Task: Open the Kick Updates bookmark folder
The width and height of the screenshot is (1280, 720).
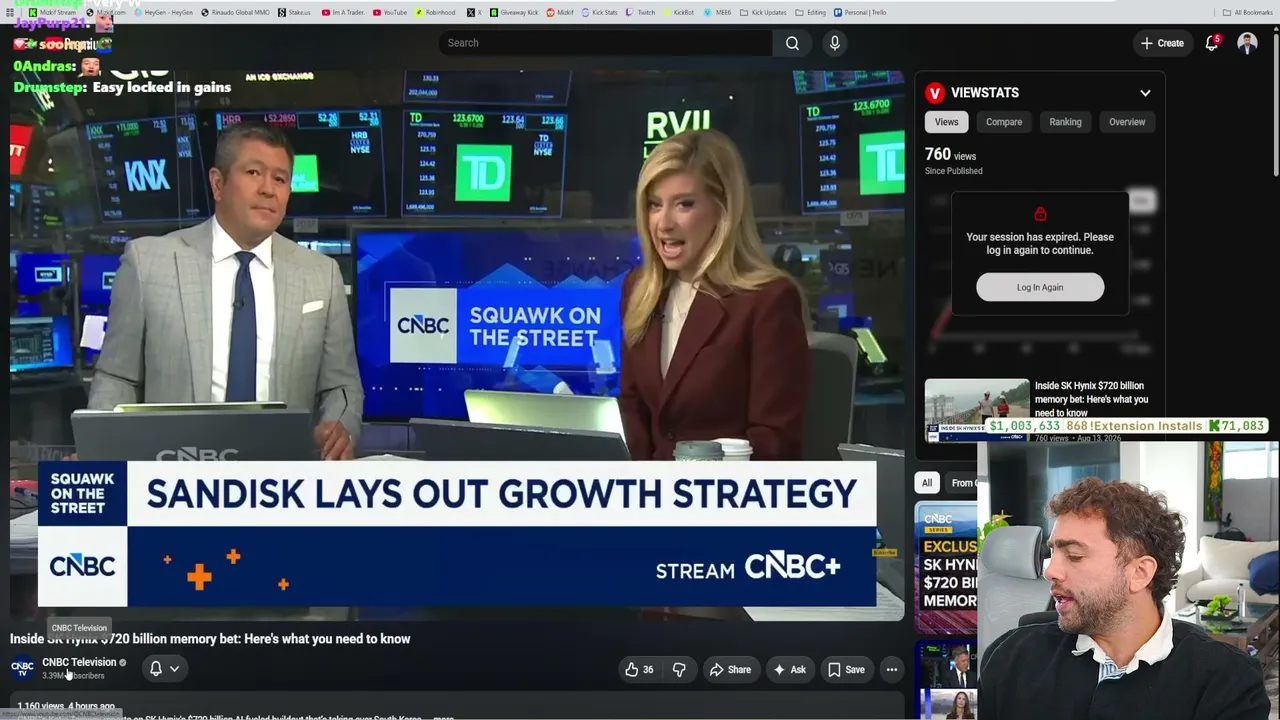Action: [x=763, y=12]
